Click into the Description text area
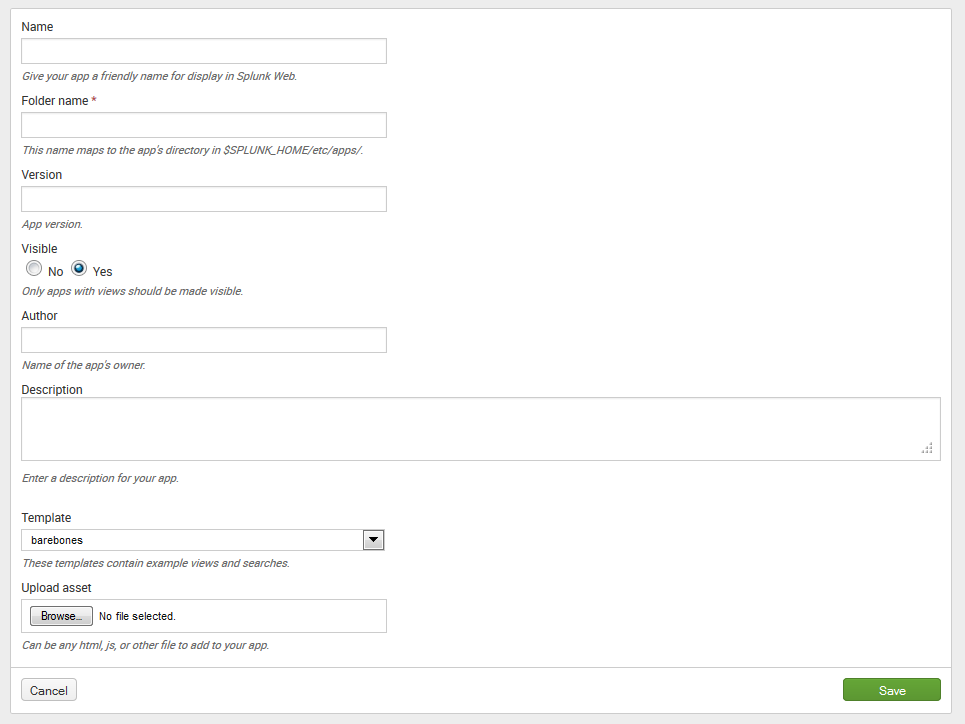The image size is (965, 724). point(481,429)
